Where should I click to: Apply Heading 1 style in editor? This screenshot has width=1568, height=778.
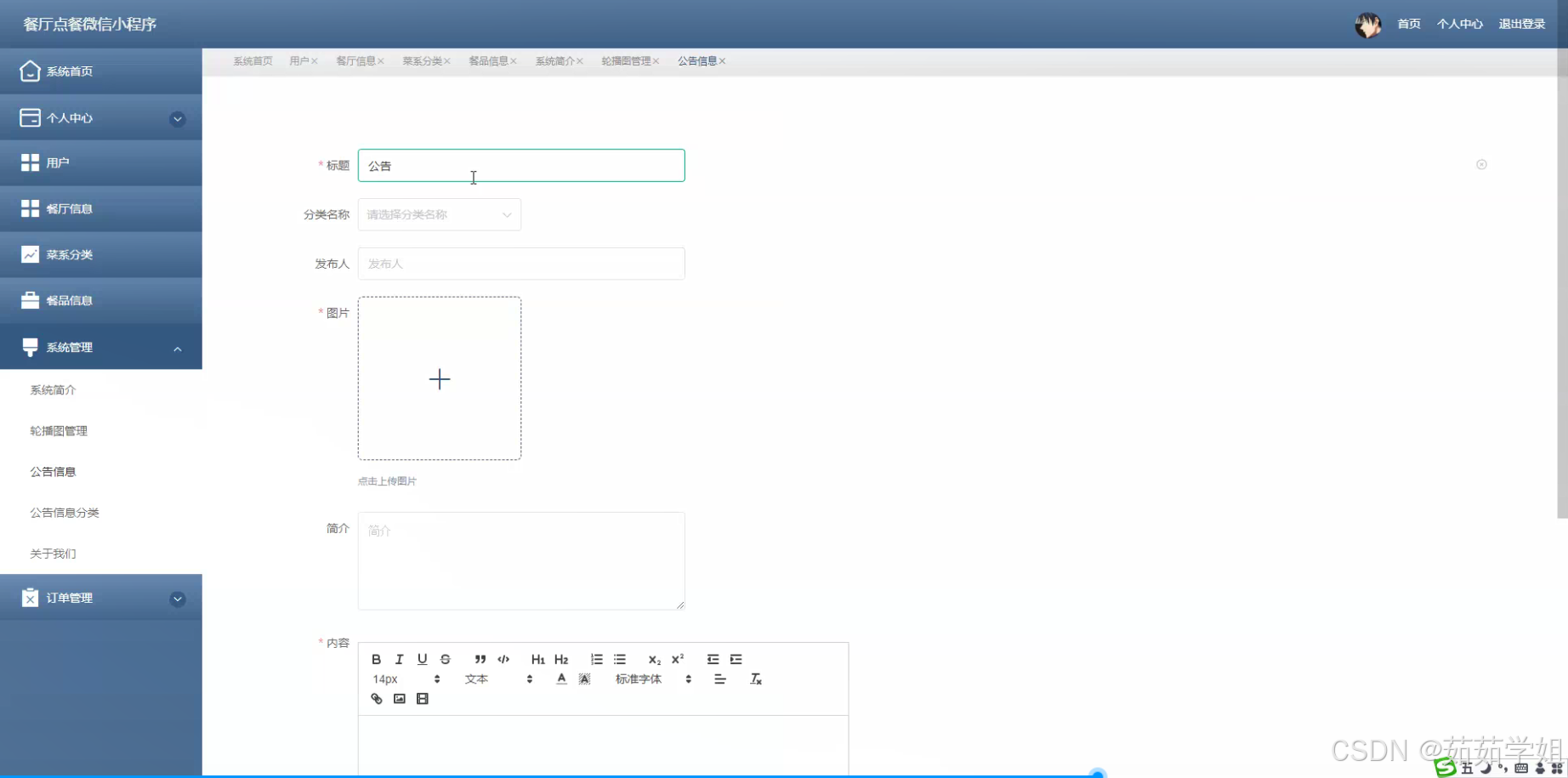click(x=538, y=659)
